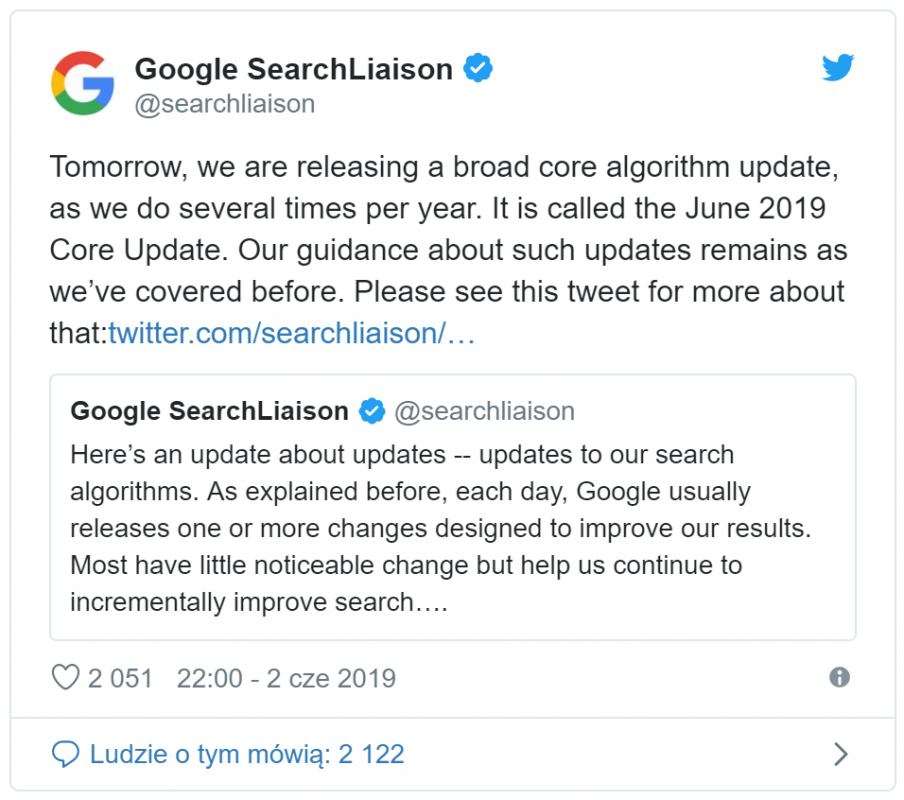Viewport: 904px width, 800px height.
Task: Click the verified badge in the quoted tweet
Action: coord(372,411)
